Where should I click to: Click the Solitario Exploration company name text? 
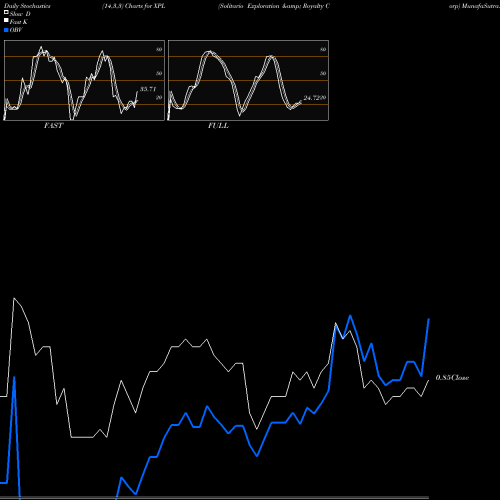274,6
